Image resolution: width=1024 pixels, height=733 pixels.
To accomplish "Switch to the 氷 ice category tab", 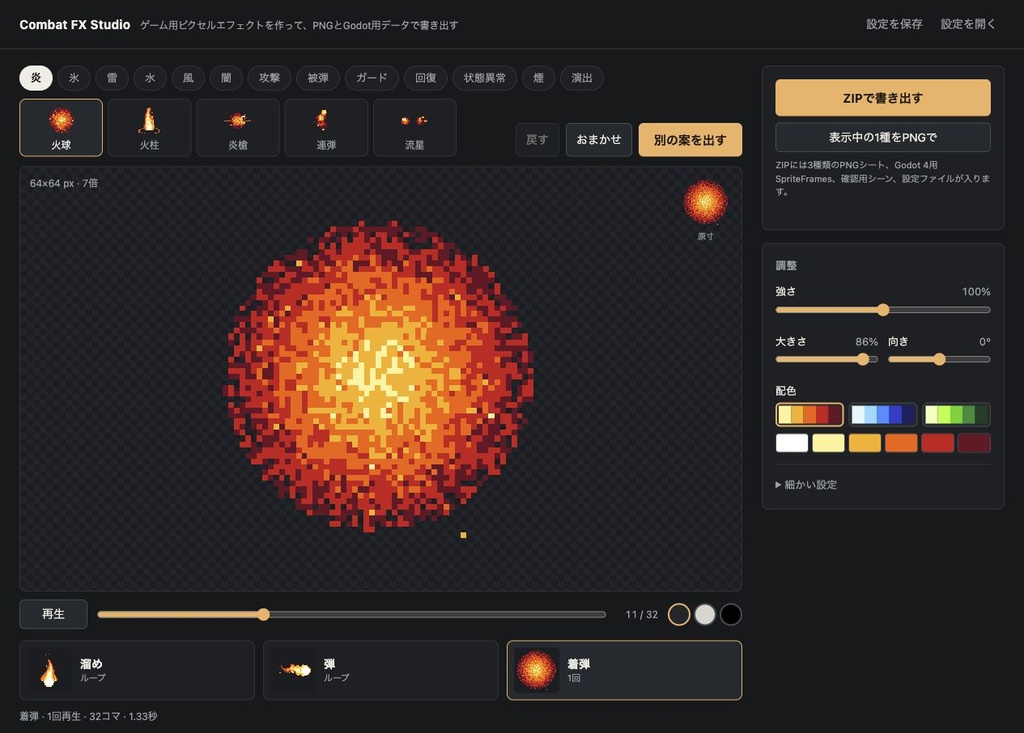I will (74, 78).
